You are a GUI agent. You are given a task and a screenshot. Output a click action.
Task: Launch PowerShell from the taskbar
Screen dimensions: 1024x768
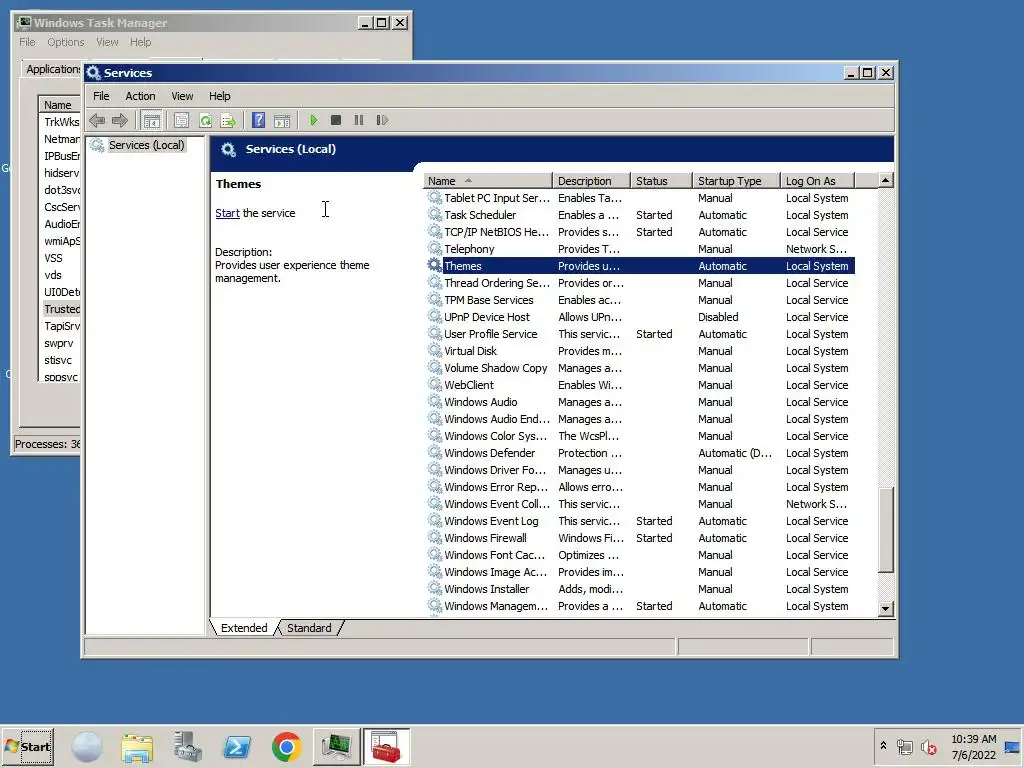237,747
